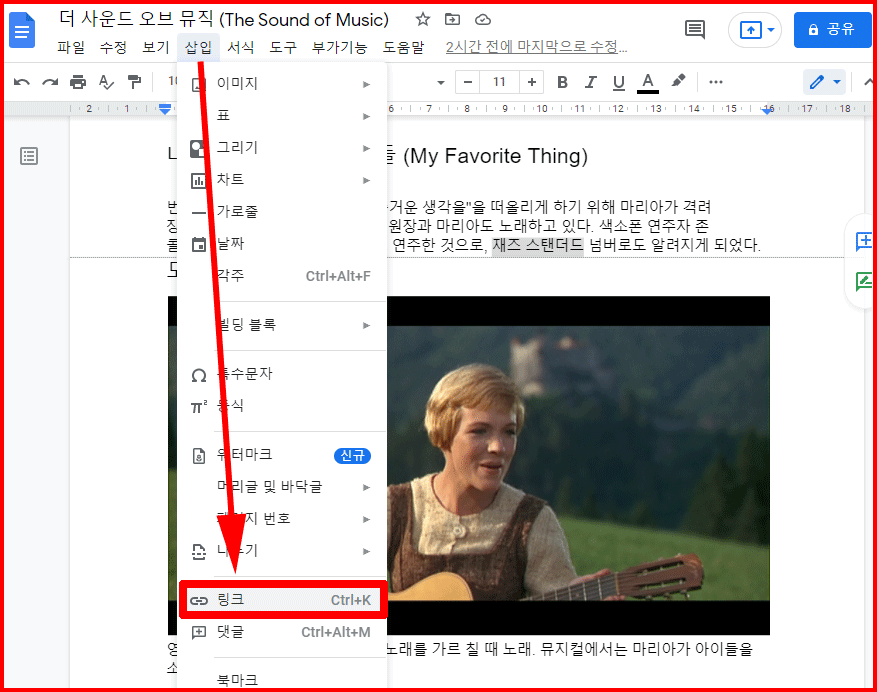This screenshot has width=877, height=692.
Task: Toggle underline formatting
Action: (619, 82)
